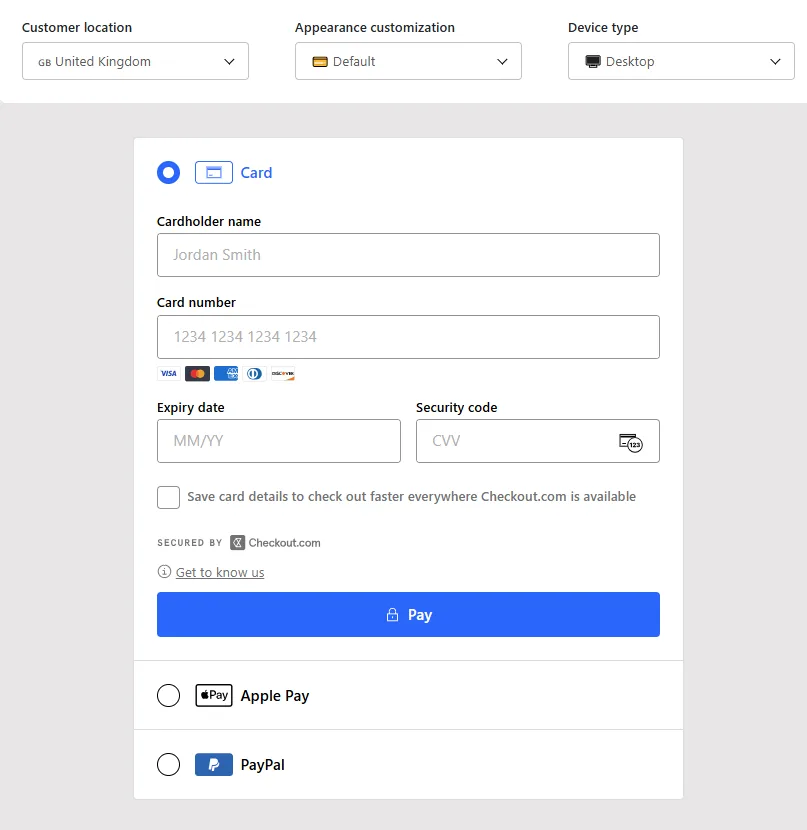This screenshot has width=807, height=830.
Task: Click the blue Pay button
Action: [409, 615]
